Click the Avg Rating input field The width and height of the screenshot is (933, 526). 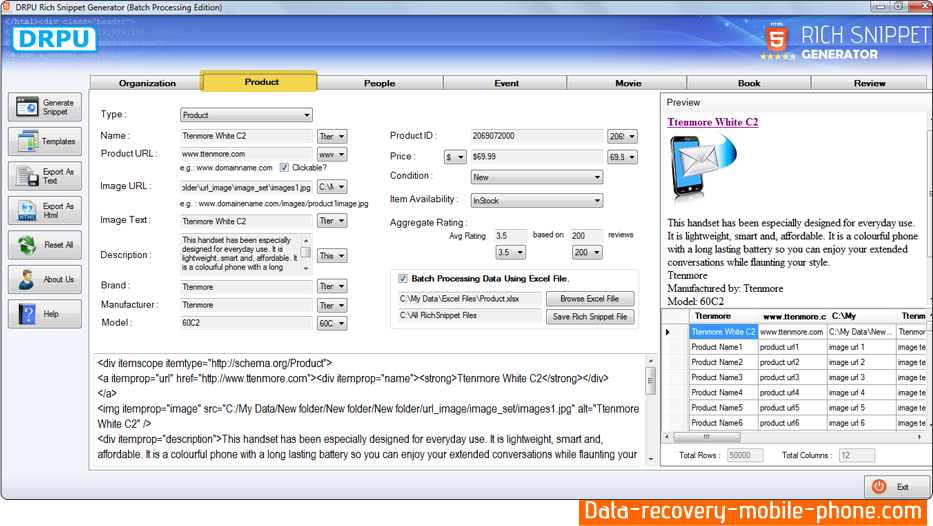point(511,236)
